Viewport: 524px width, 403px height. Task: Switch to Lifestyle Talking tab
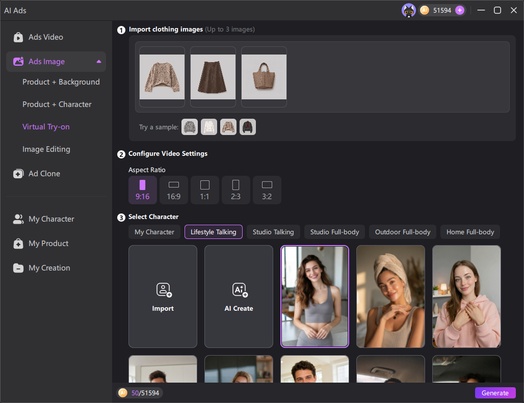click(213, 232)
